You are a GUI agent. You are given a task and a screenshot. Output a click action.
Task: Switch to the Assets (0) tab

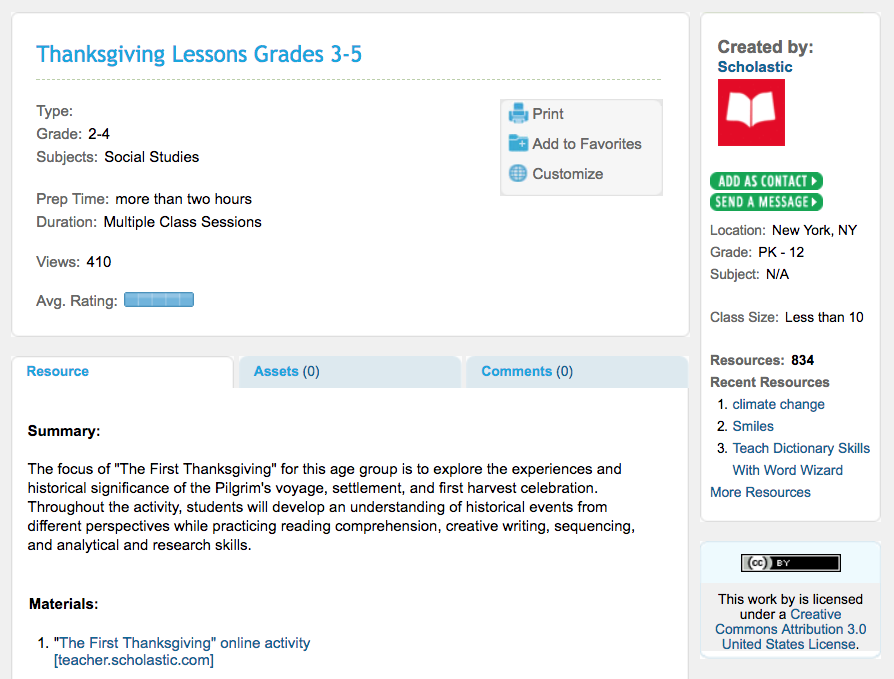tap(286, 371)
